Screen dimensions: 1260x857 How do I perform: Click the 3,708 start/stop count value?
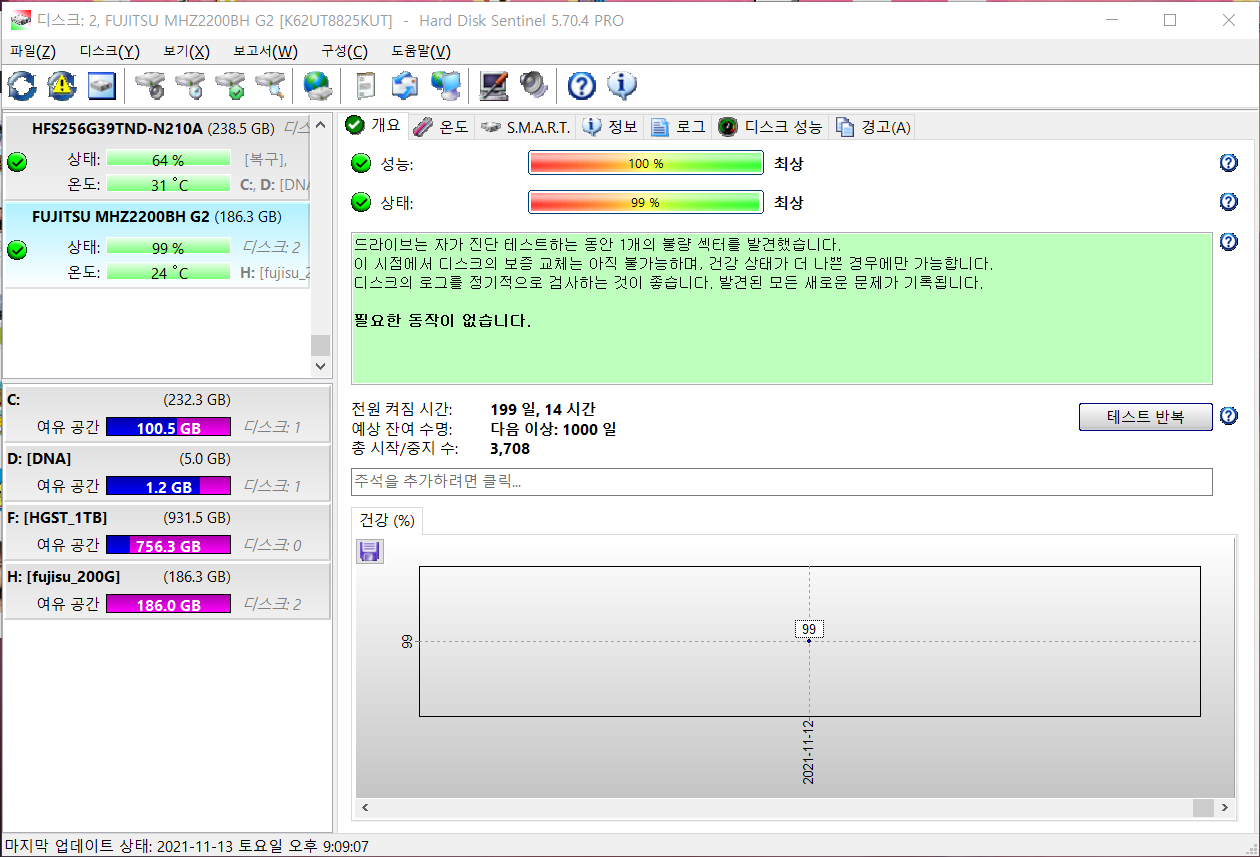coord(510,449)
